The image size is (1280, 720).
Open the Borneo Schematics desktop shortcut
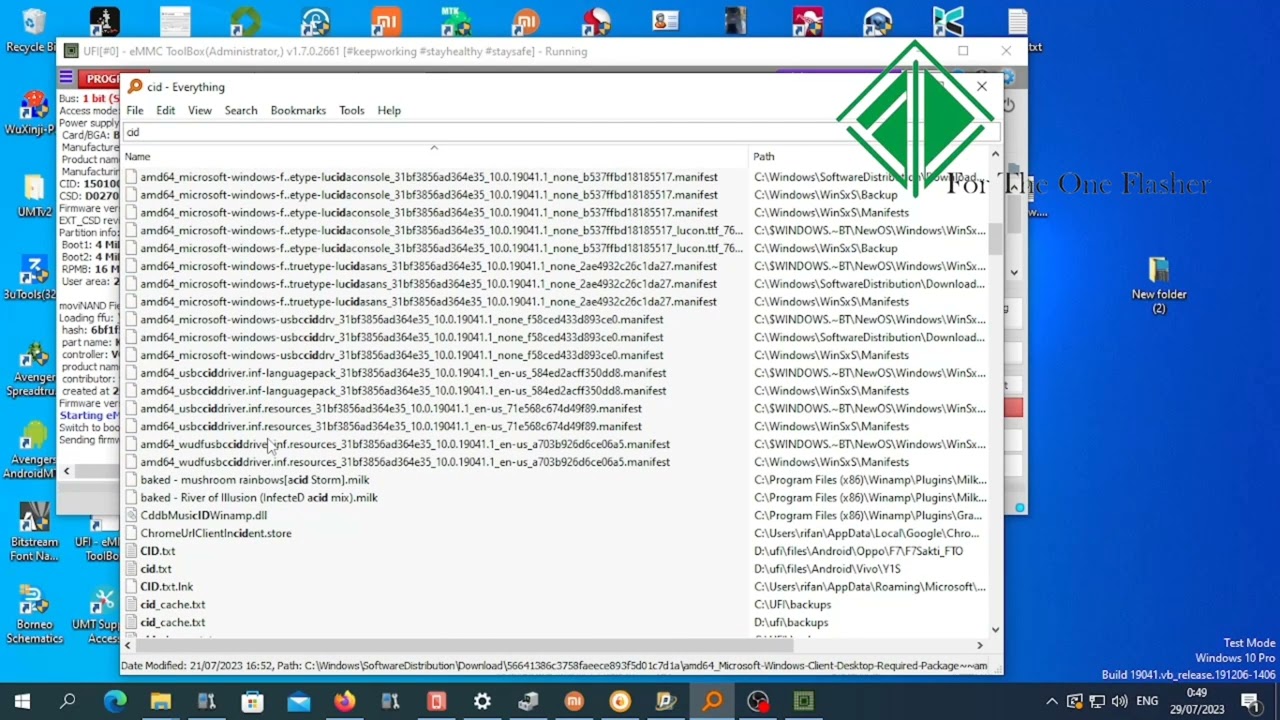click(x=33, y=615)
